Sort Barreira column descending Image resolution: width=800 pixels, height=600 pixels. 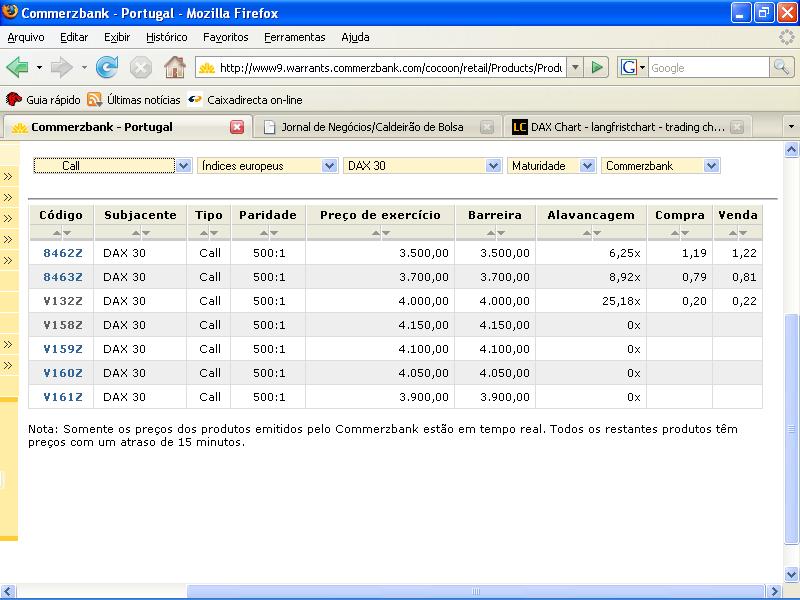(x=501, y=233)
